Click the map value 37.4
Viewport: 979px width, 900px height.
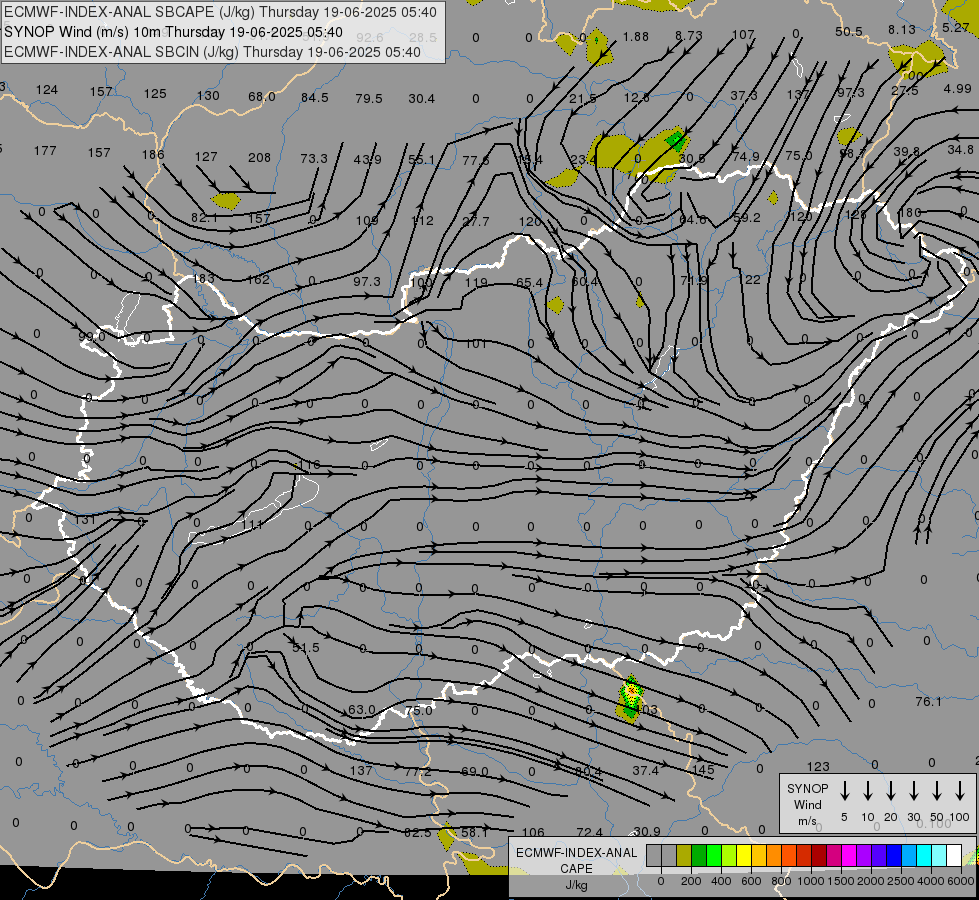[646, 770]
